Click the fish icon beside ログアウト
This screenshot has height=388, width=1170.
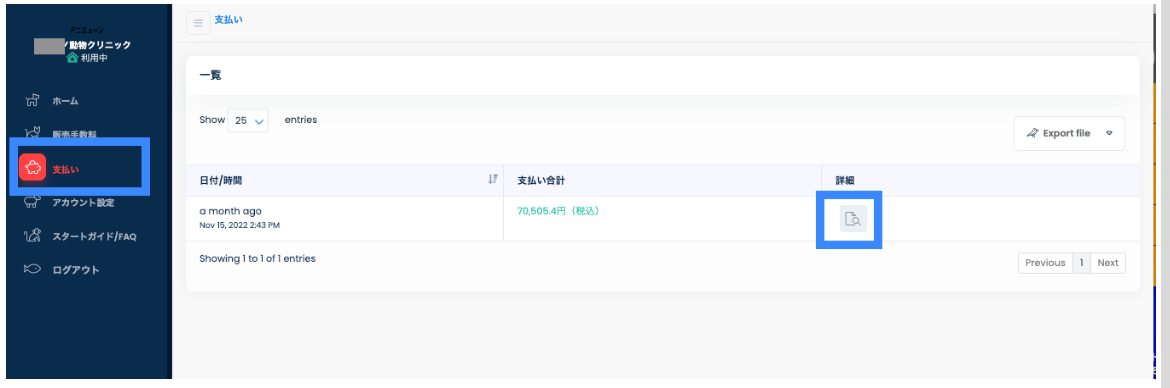tap(31, 269)
